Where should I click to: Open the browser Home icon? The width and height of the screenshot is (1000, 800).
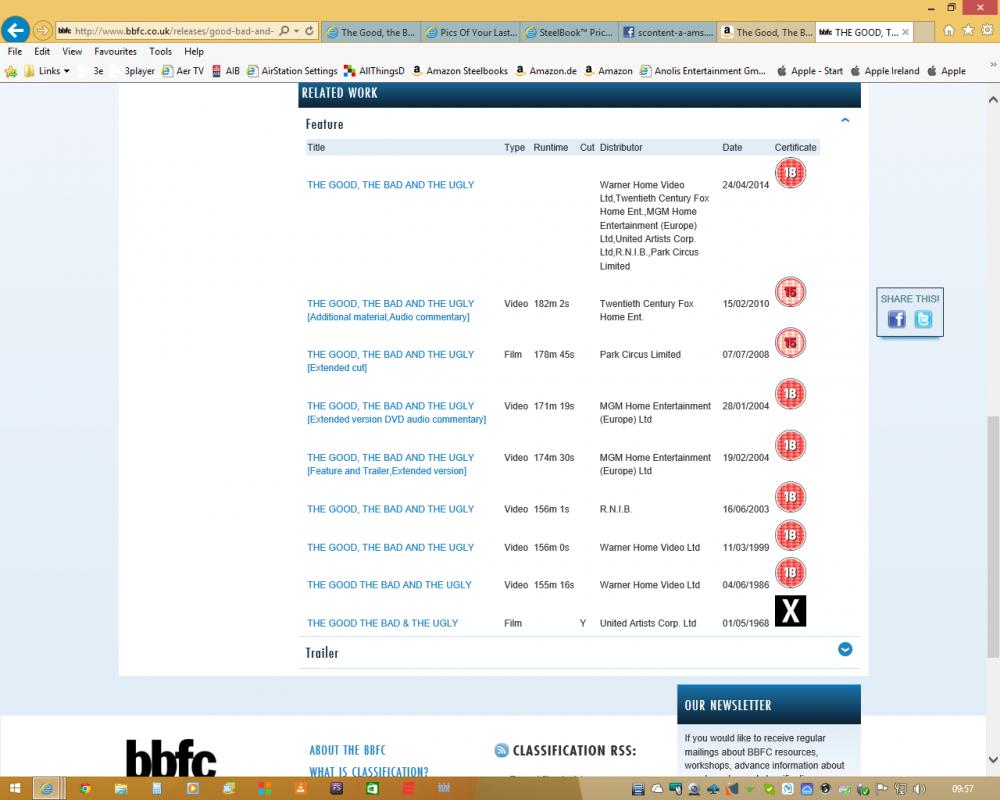pyautogui.click(x=949, y=31)
